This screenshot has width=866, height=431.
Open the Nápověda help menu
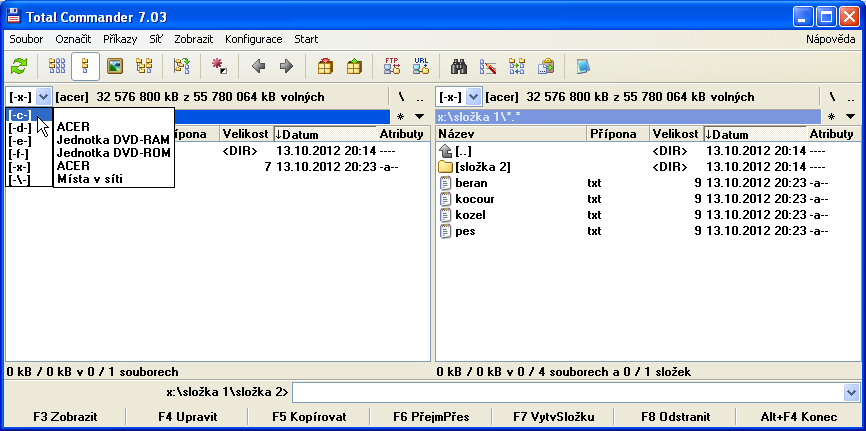tap(831, 39)
